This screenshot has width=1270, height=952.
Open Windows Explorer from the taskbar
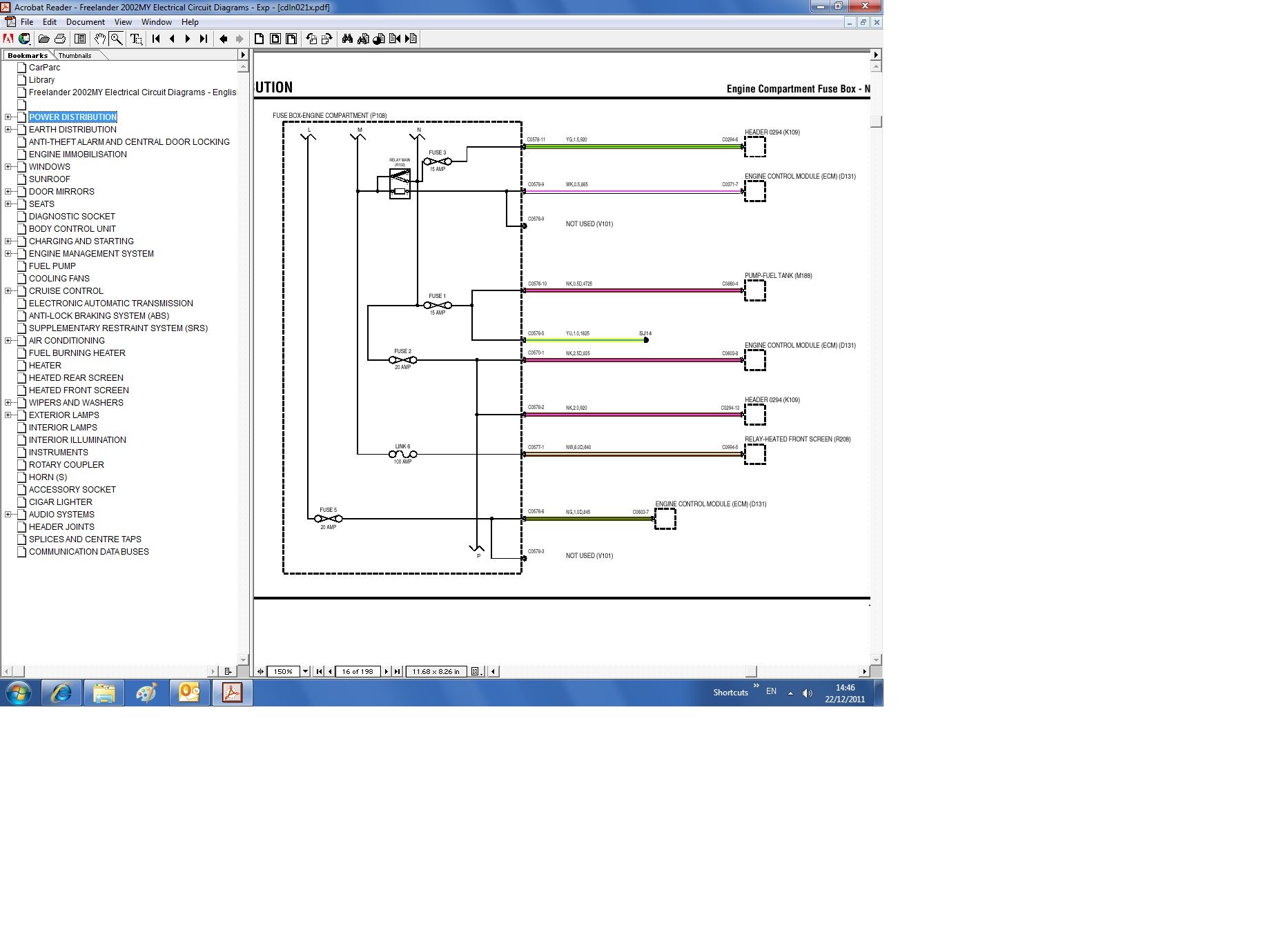coord(104,693)
